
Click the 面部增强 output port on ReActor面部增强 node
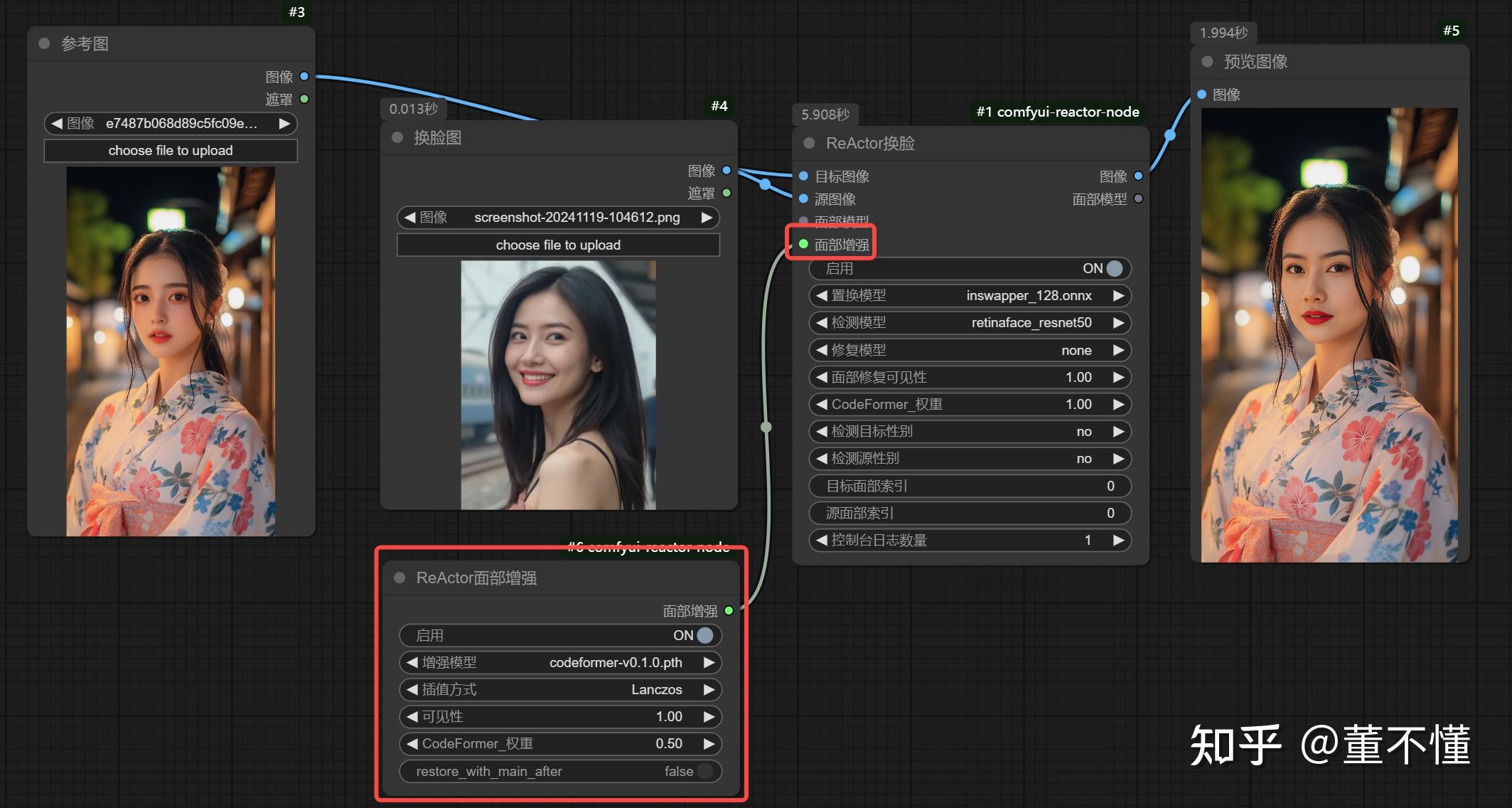(x=729, y=610)
